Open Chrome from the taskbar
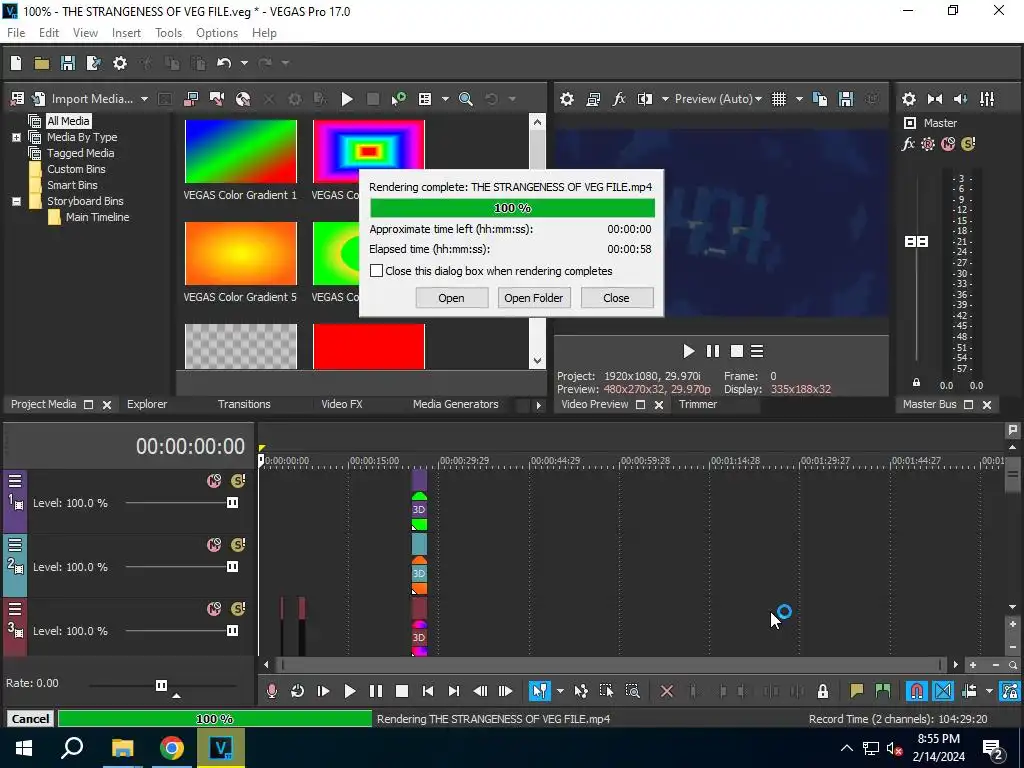 click(x=172, y=748)
